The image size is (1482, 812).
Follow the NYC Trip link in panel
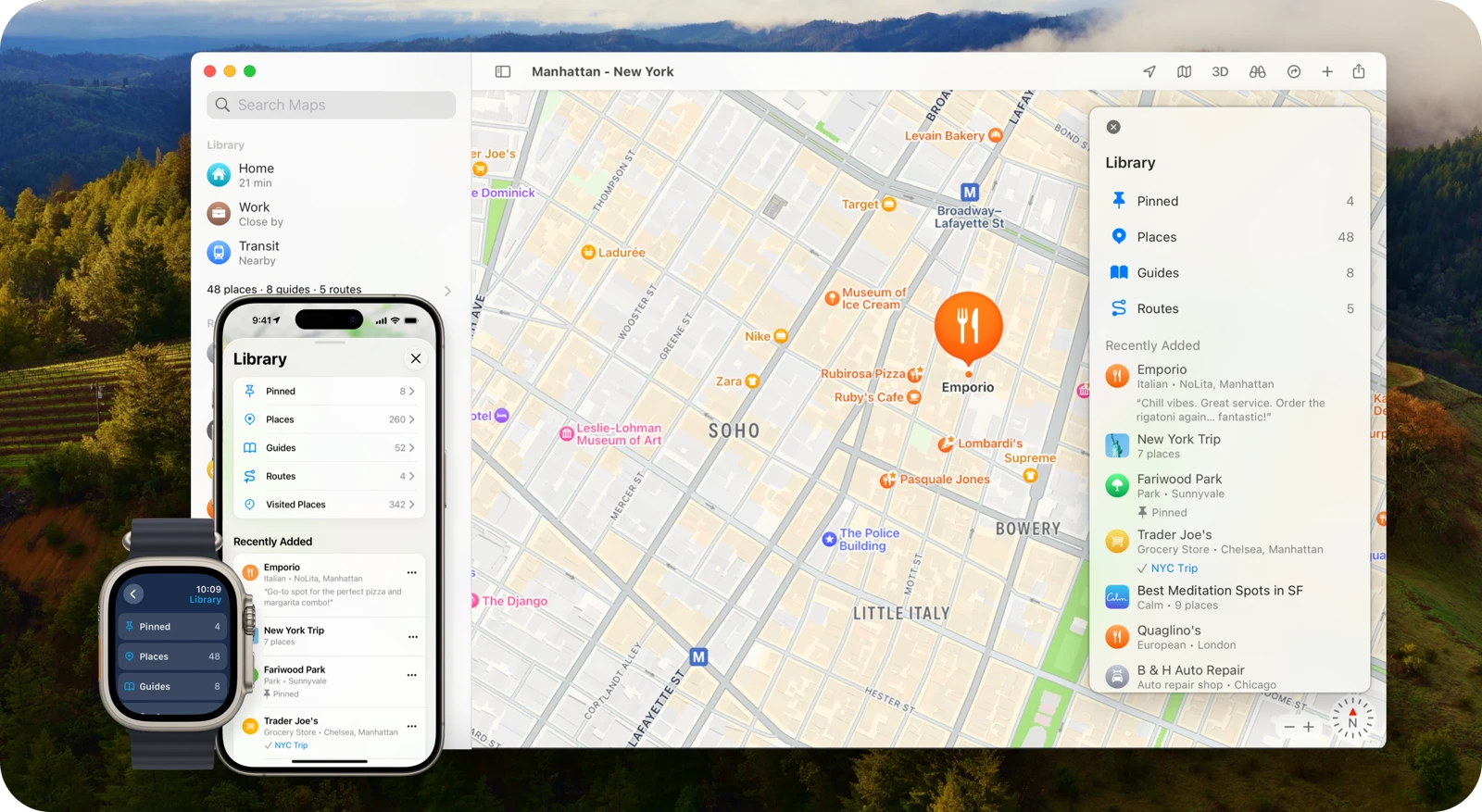click(1174, 568)
